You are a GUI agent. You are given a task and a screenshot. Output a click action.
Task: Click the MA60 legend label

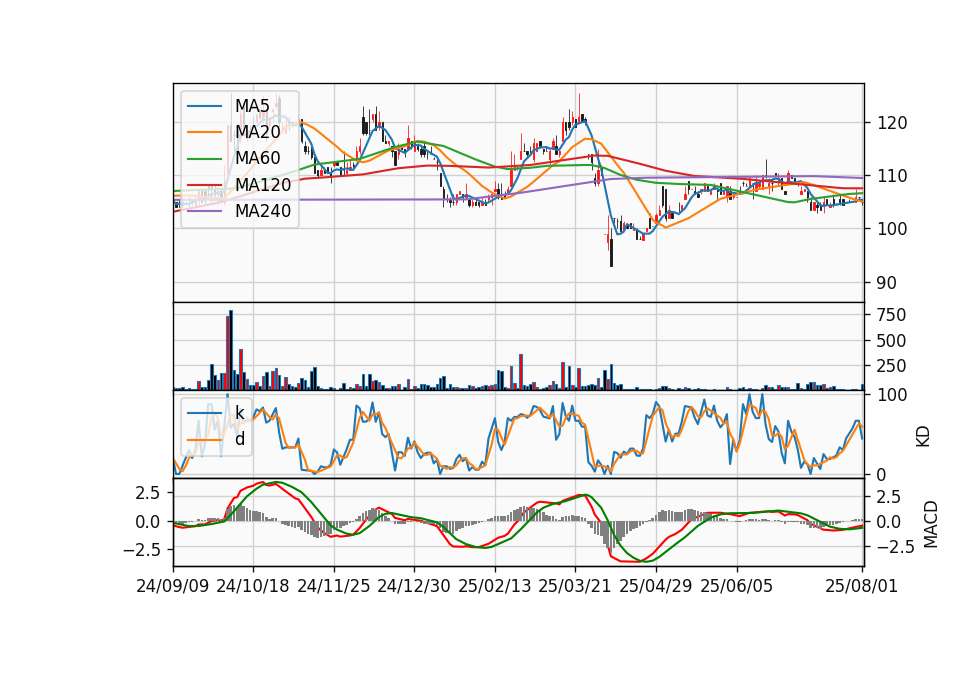pyautogui.click(x=258, y=158)
